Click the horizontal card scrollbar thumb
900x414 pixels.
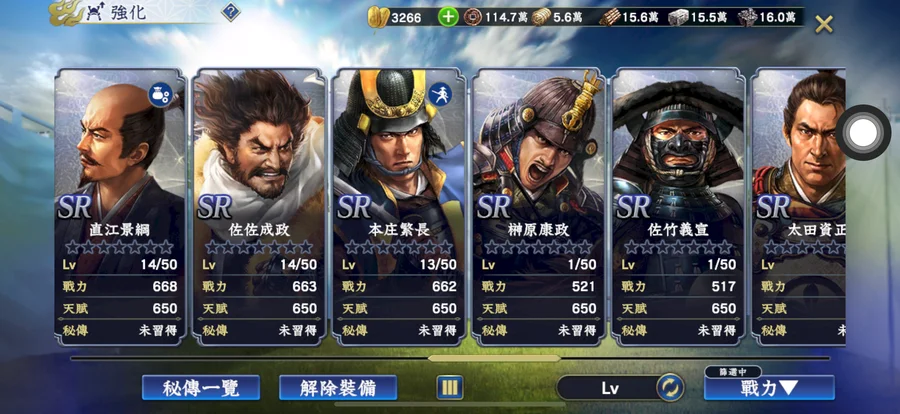coord(494,358)
